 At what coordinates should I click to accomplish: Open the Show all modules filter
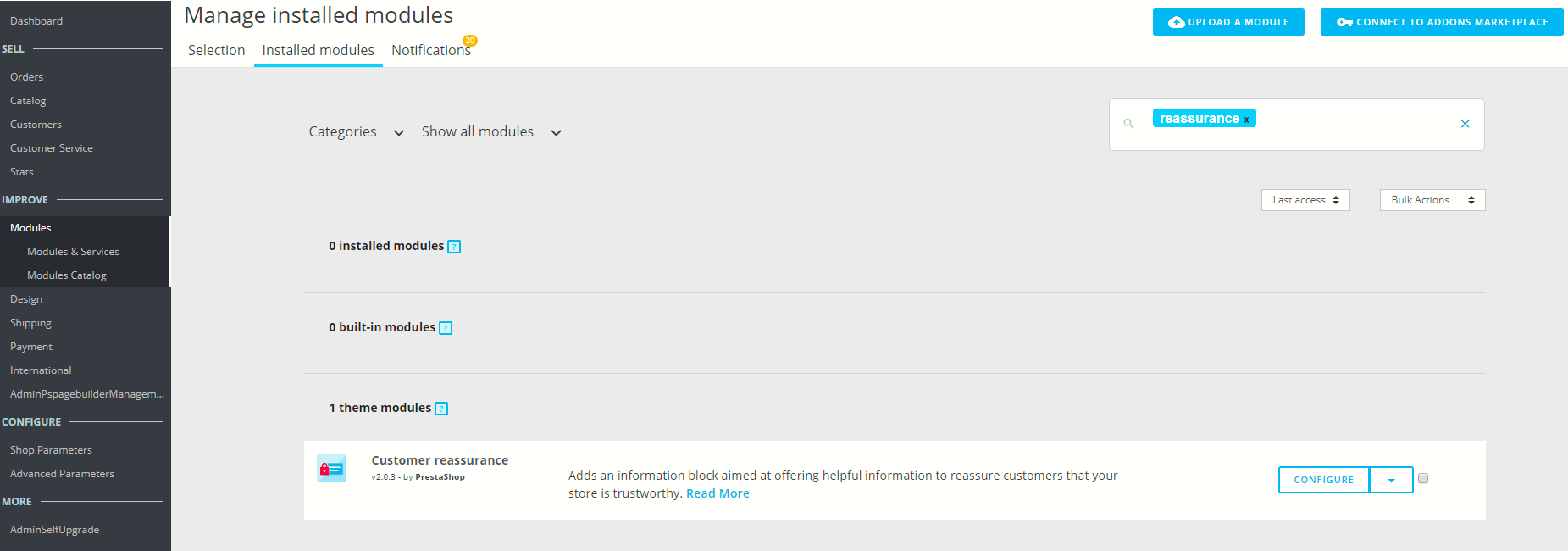491,132
